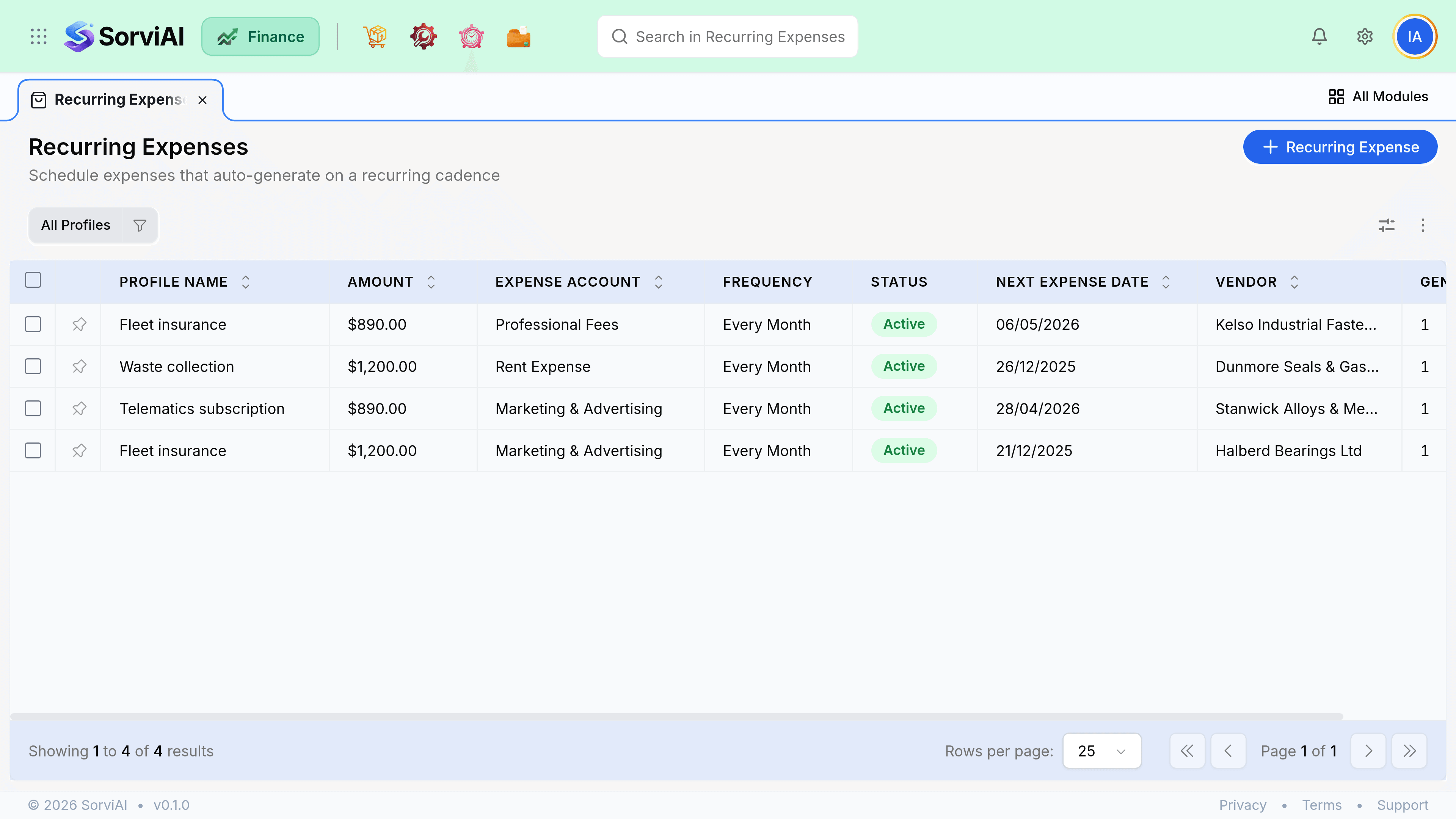
Task: Open settings gear in header
Action: [x=1365, y=37]
